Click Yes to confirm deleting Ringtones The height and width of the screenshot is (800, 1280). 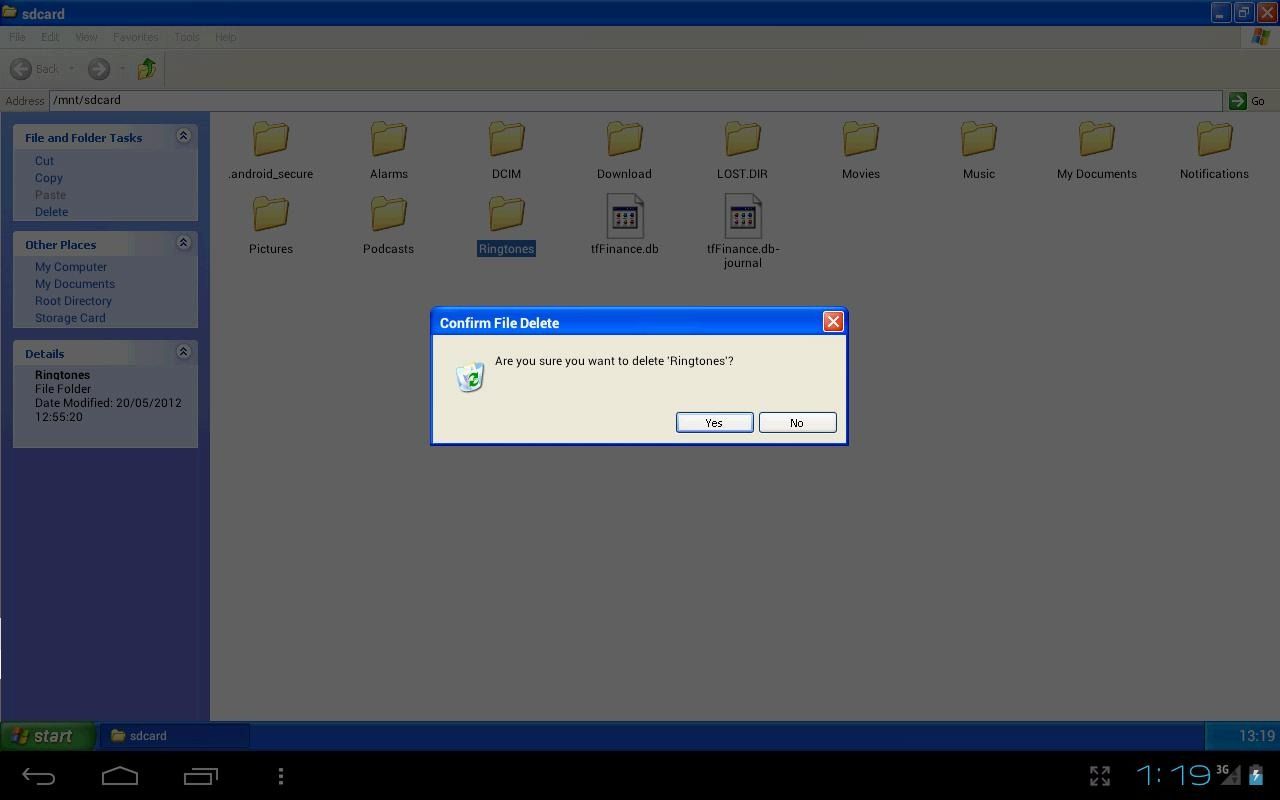click(713, 422)
